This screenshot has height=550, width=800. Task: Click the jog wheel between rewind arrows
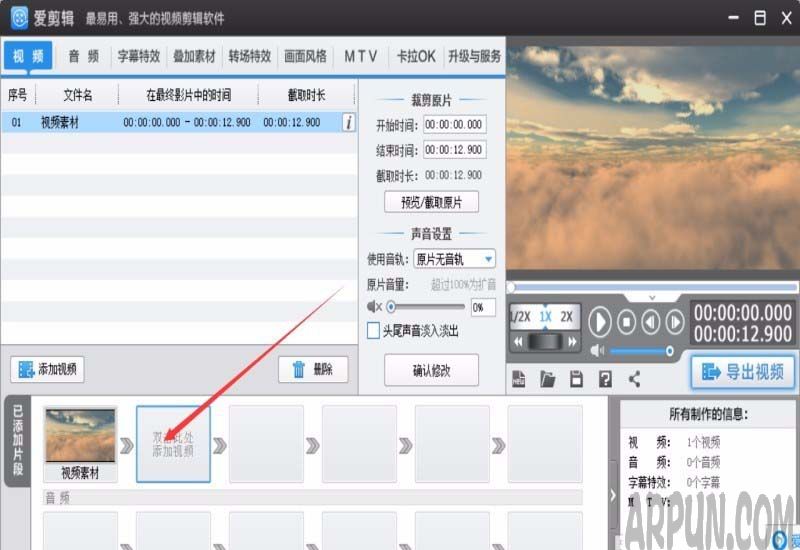545,342
